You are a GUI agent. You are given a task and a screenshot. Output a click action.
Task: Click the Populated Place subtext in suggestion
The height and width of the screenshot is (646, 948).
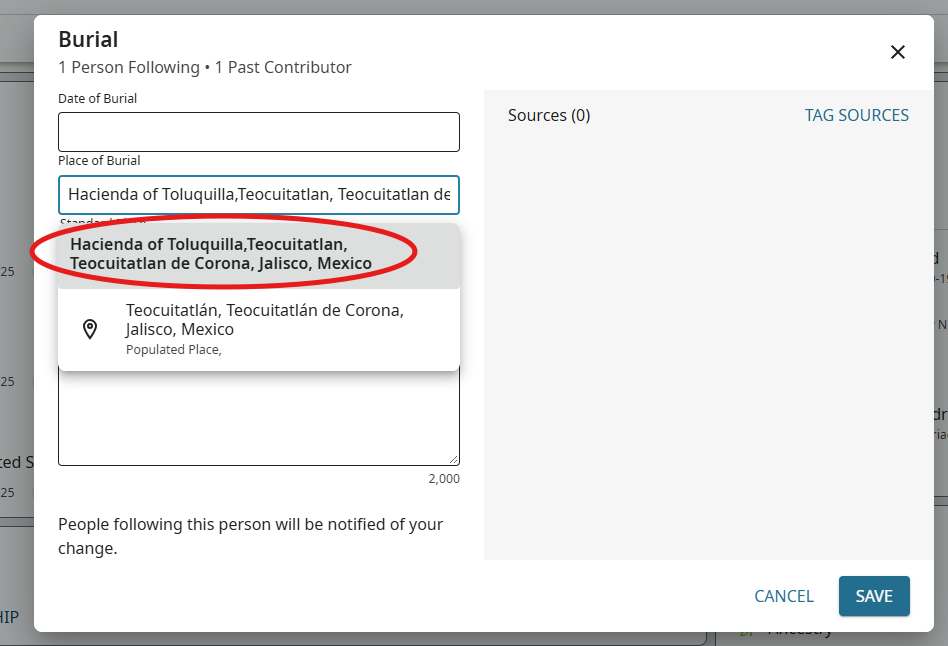tap(173, 350)
